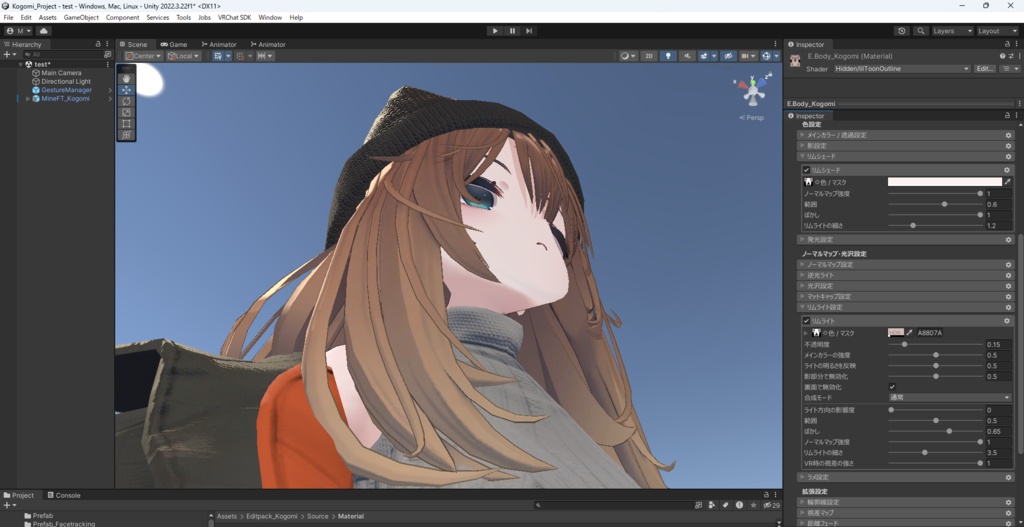Open the draw mode shading dropdown

tap(628, 56)
